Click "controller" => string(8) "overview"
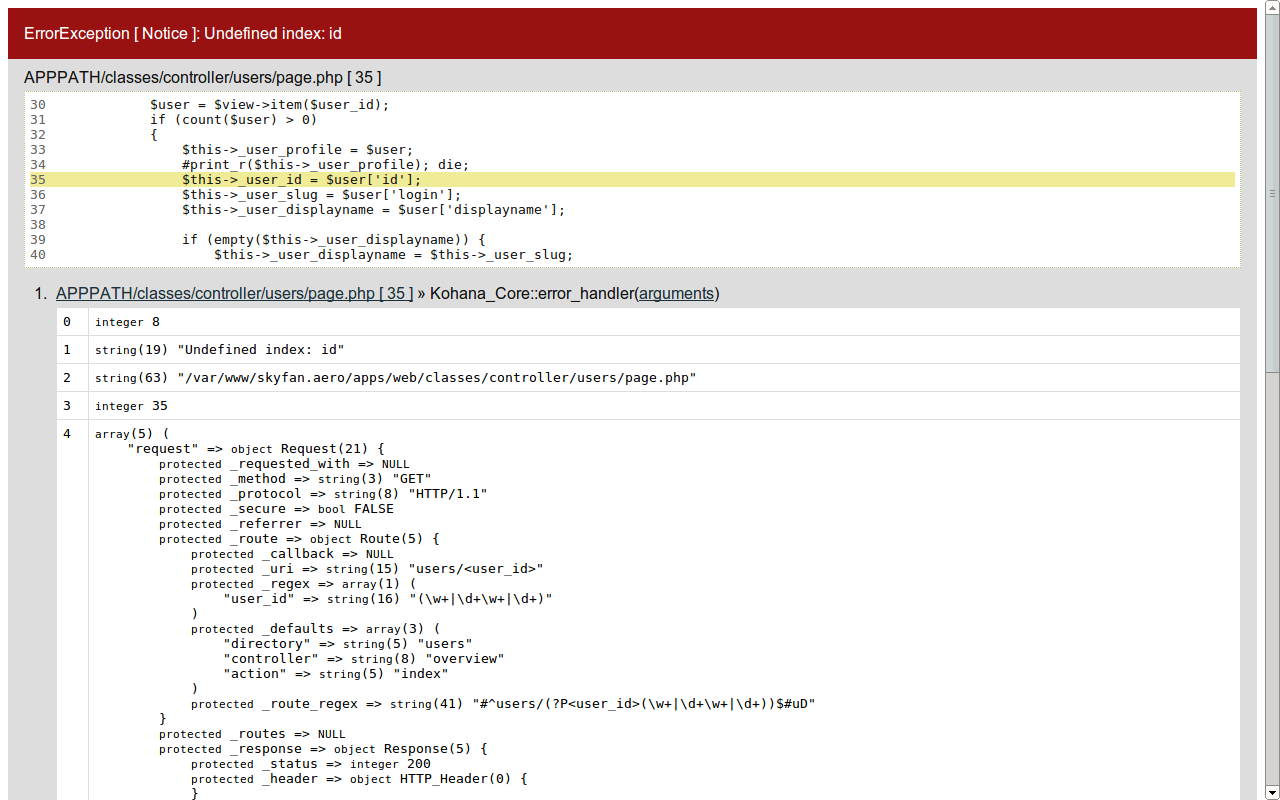This screenshot has width=1280, height=800. click(x=363, y=659)
